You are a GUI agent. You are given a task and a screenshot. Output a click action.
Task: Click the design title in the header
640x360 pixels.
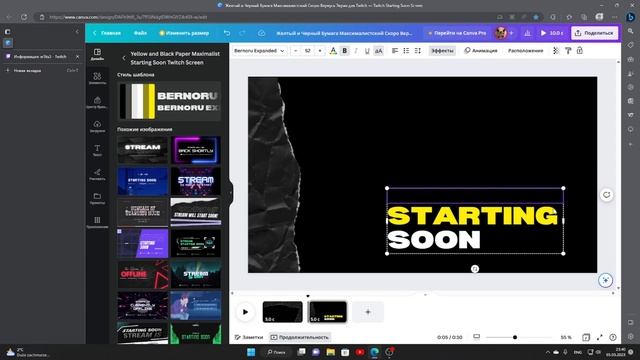point(344,33)
